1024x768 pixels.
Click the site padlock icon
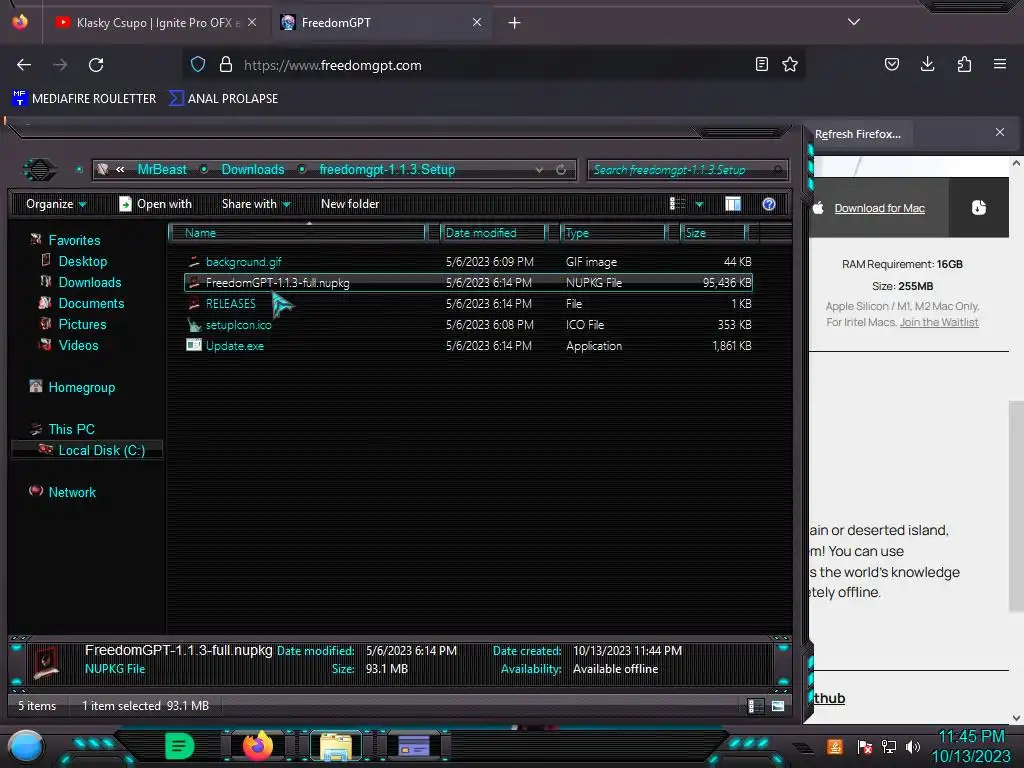pos(226,65)
